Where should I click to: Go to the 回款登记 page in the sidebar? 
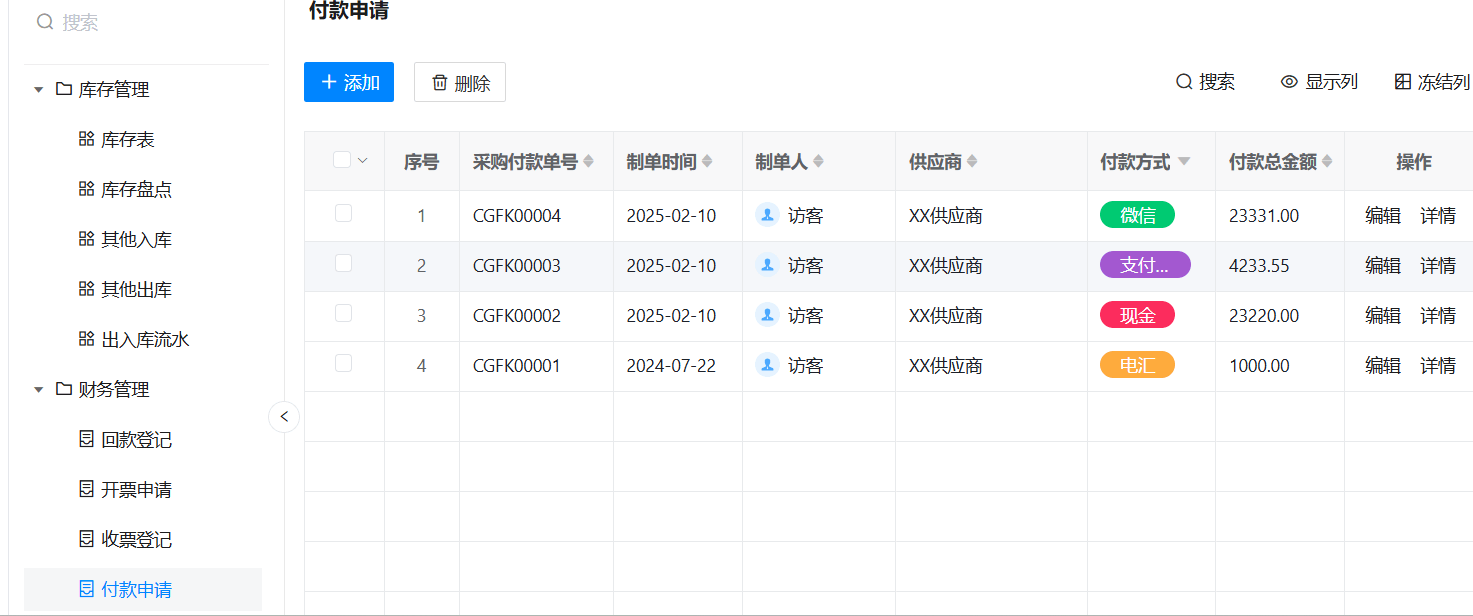136,440
